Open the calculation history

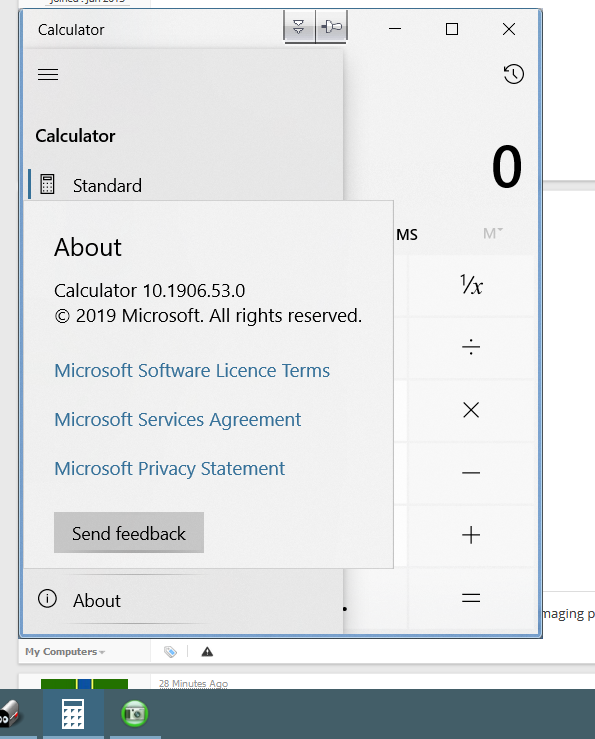coord(513,74)
